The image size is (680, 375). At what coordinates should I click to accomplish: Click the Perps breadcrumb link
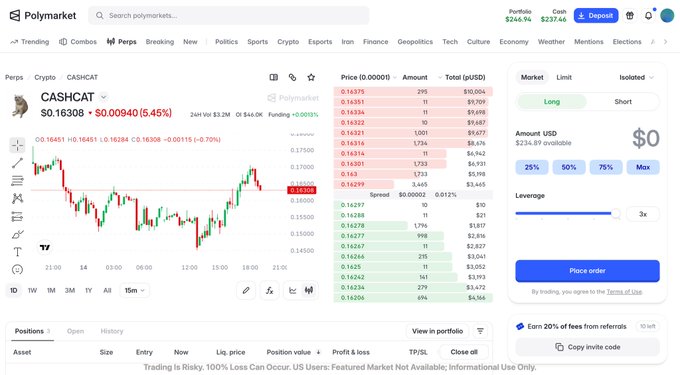14,77
